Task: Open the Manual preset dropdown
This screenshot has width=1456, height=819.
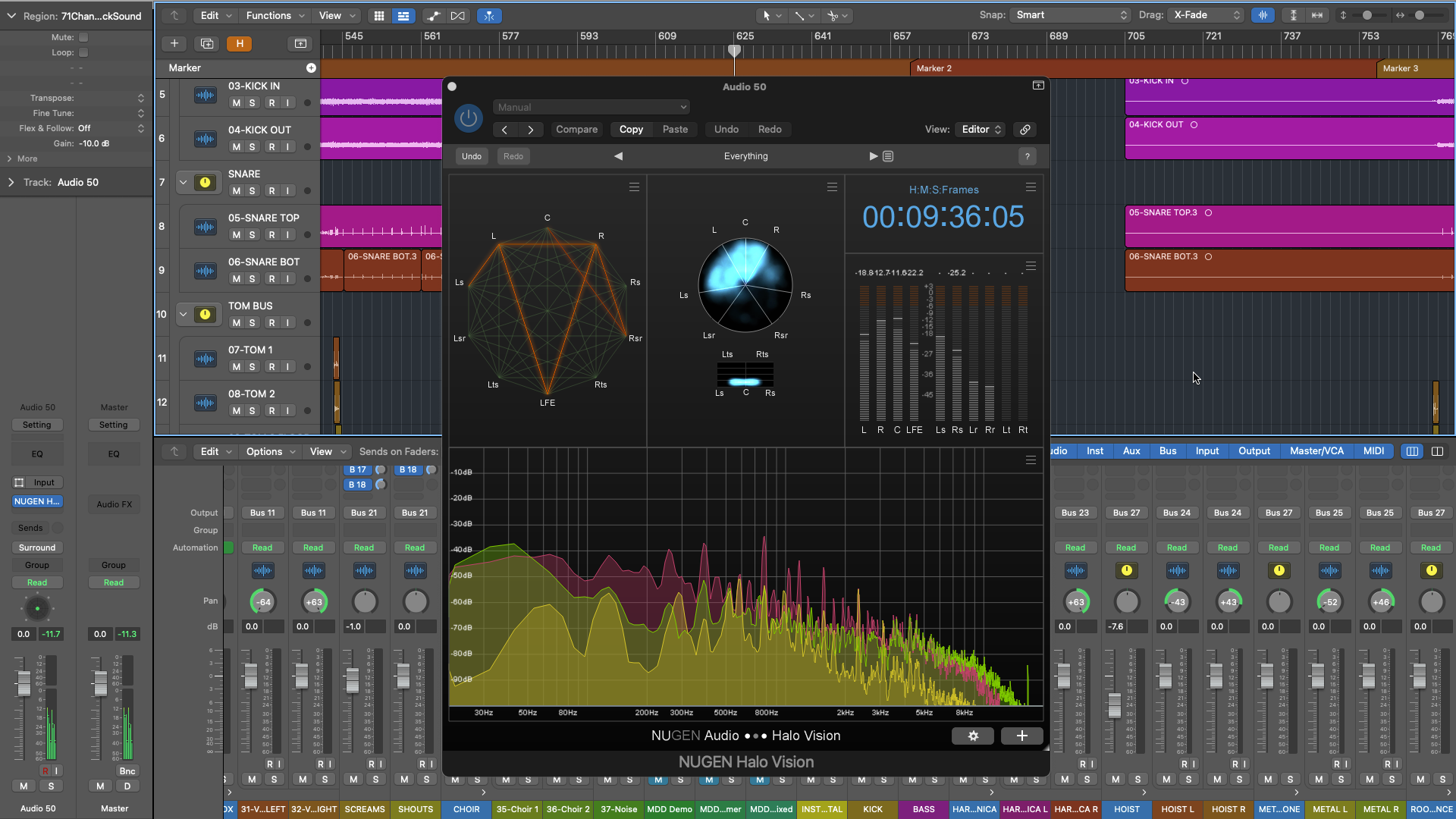Action: click(591, 107)
